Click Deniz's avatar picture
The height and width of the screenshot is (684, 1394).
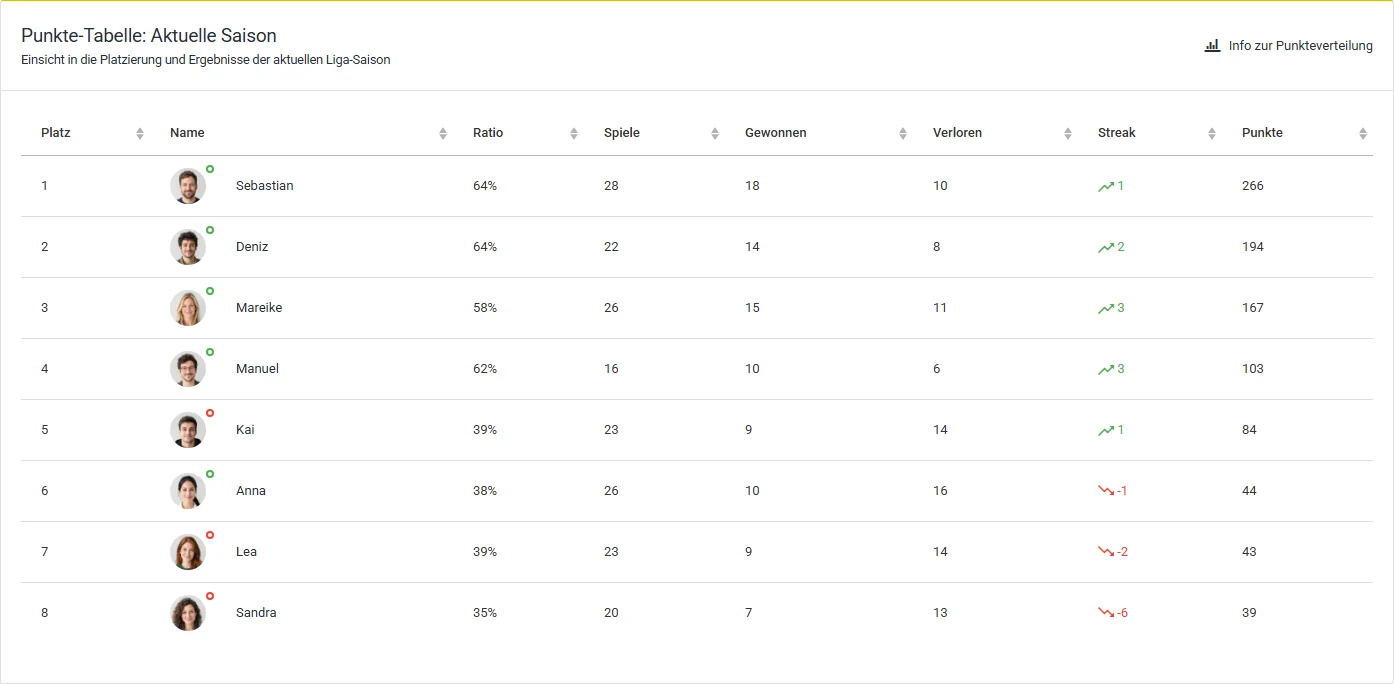pos(188,247)
